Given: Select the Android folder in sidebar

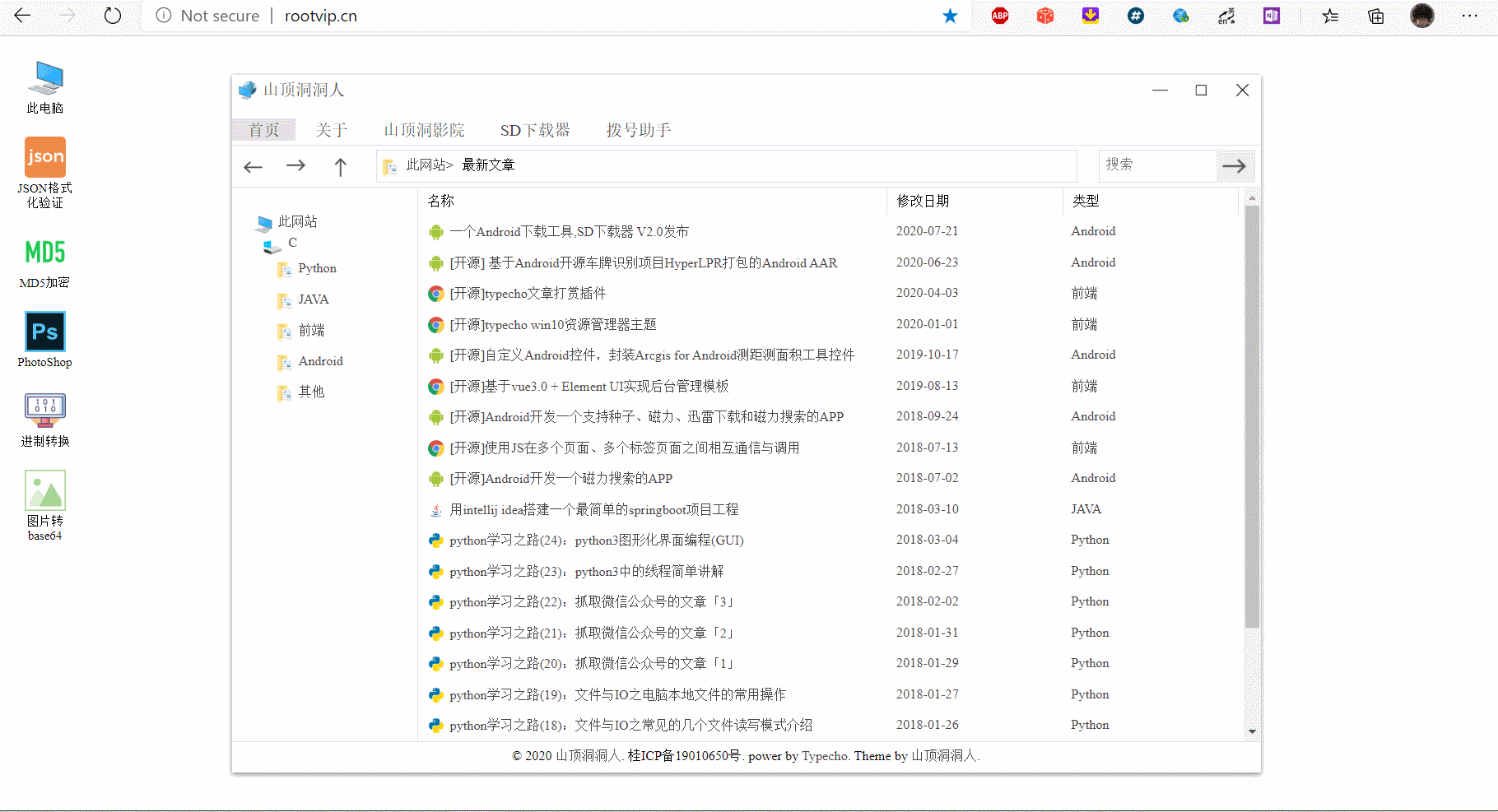Looking at the screenshot, I should coord(320,361).
